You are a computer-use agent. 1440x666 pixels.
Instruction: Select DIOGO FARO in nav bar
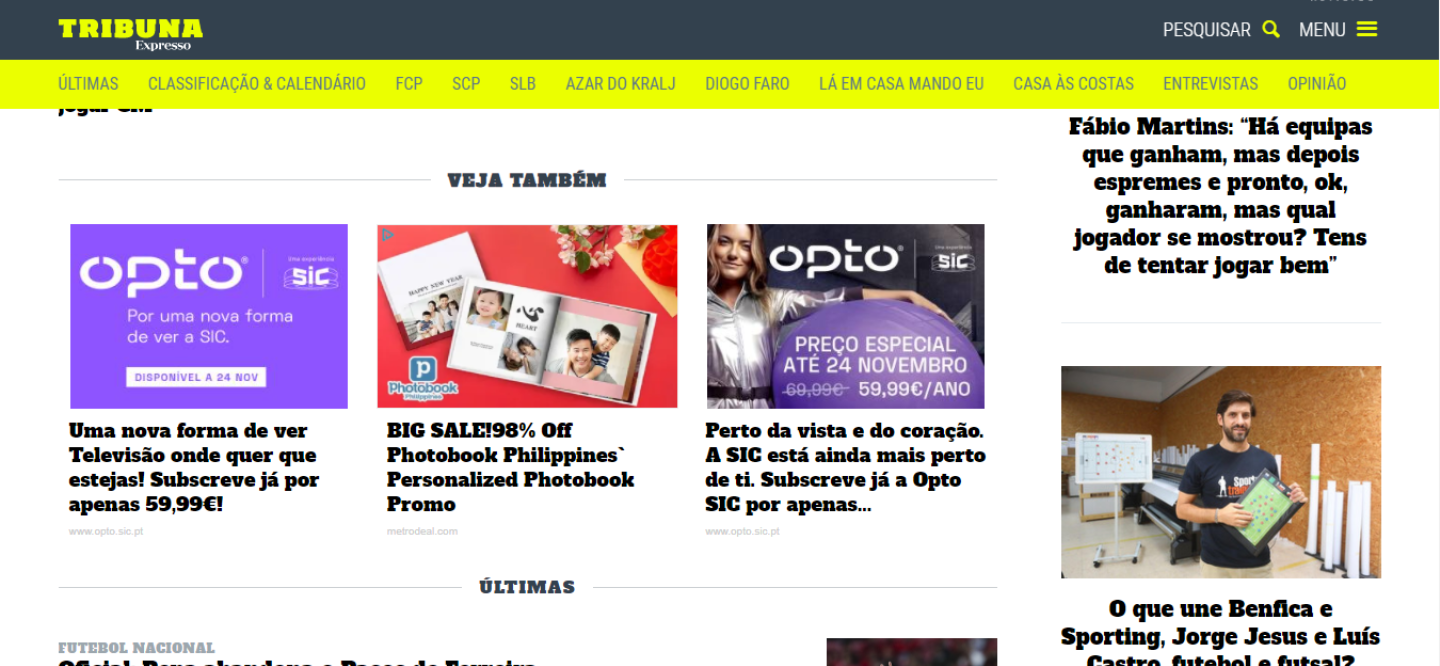pyautogui.click(x=747, y=84)
